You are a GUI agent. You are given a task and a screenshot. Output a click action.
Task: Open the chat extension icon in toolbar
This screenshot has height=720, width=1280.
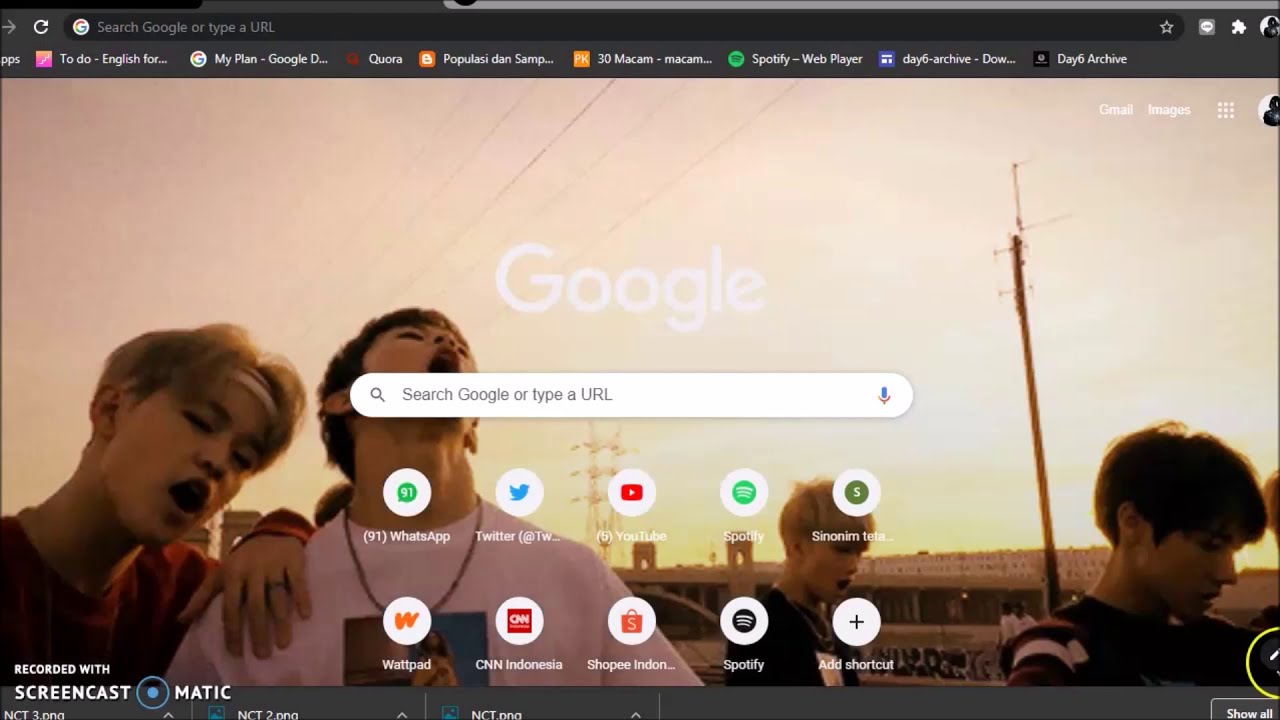click(1207, 27)
